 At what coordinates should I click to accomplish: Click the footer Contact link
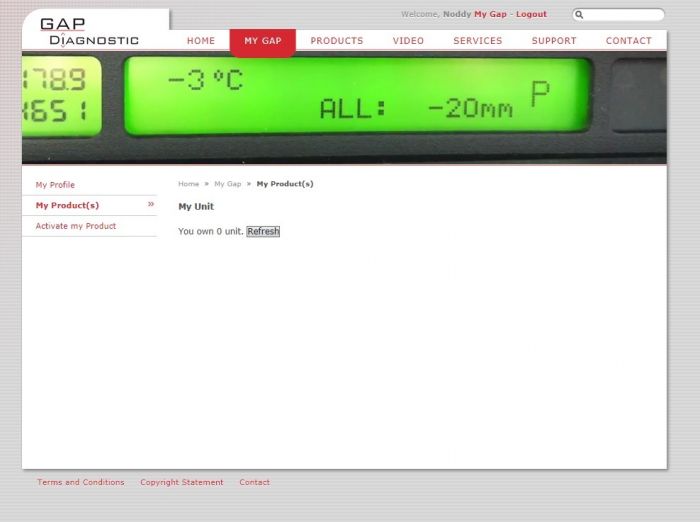(254, 482)
